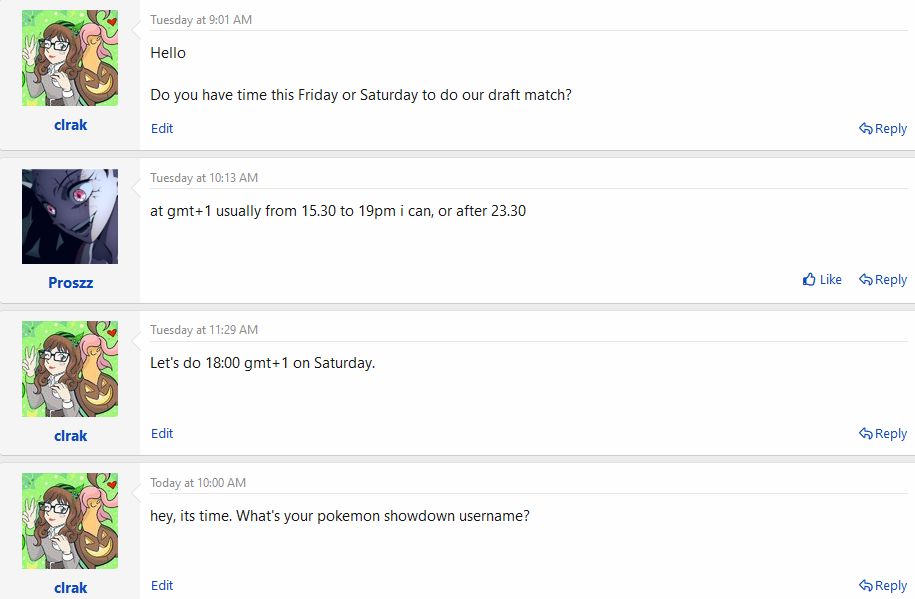Open the Tuesday at 10:13 AM timestamp permalink
This screenshot has width=915, height=599.
coord(204,178)
